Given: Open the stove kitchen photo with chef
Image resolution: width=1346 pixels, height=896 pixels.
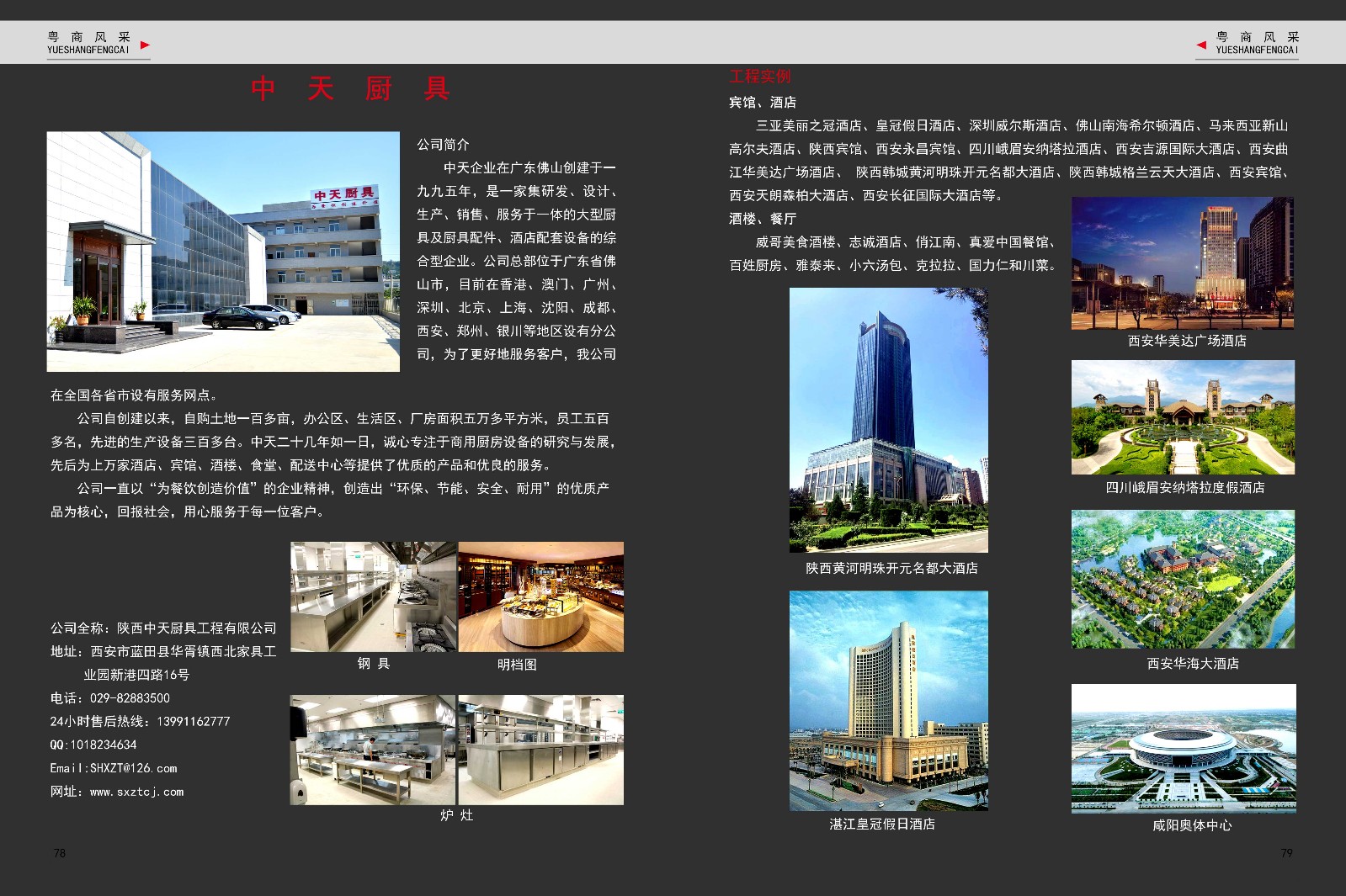Looking at the screenshot, I should pyautogui.click(x=373, y=750).
